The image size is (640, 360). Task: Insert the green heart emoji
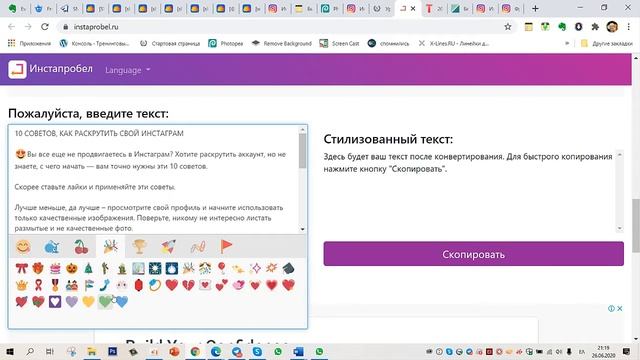(x=105, y=302)
